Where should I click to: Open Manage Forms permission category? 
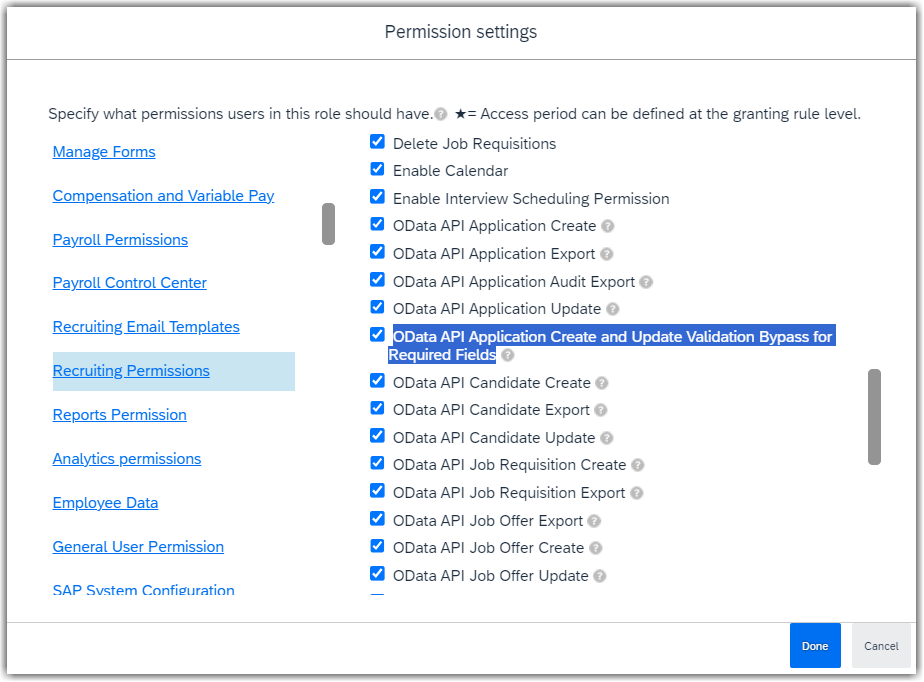coord(104,152)
